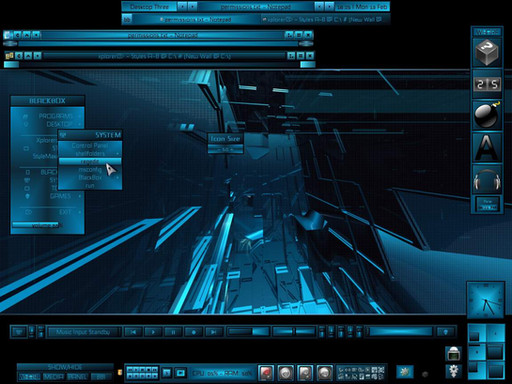This screenshot has height=384, width=512.
Task: Open the large letter A font icon
Action: [x=487, y=147]
